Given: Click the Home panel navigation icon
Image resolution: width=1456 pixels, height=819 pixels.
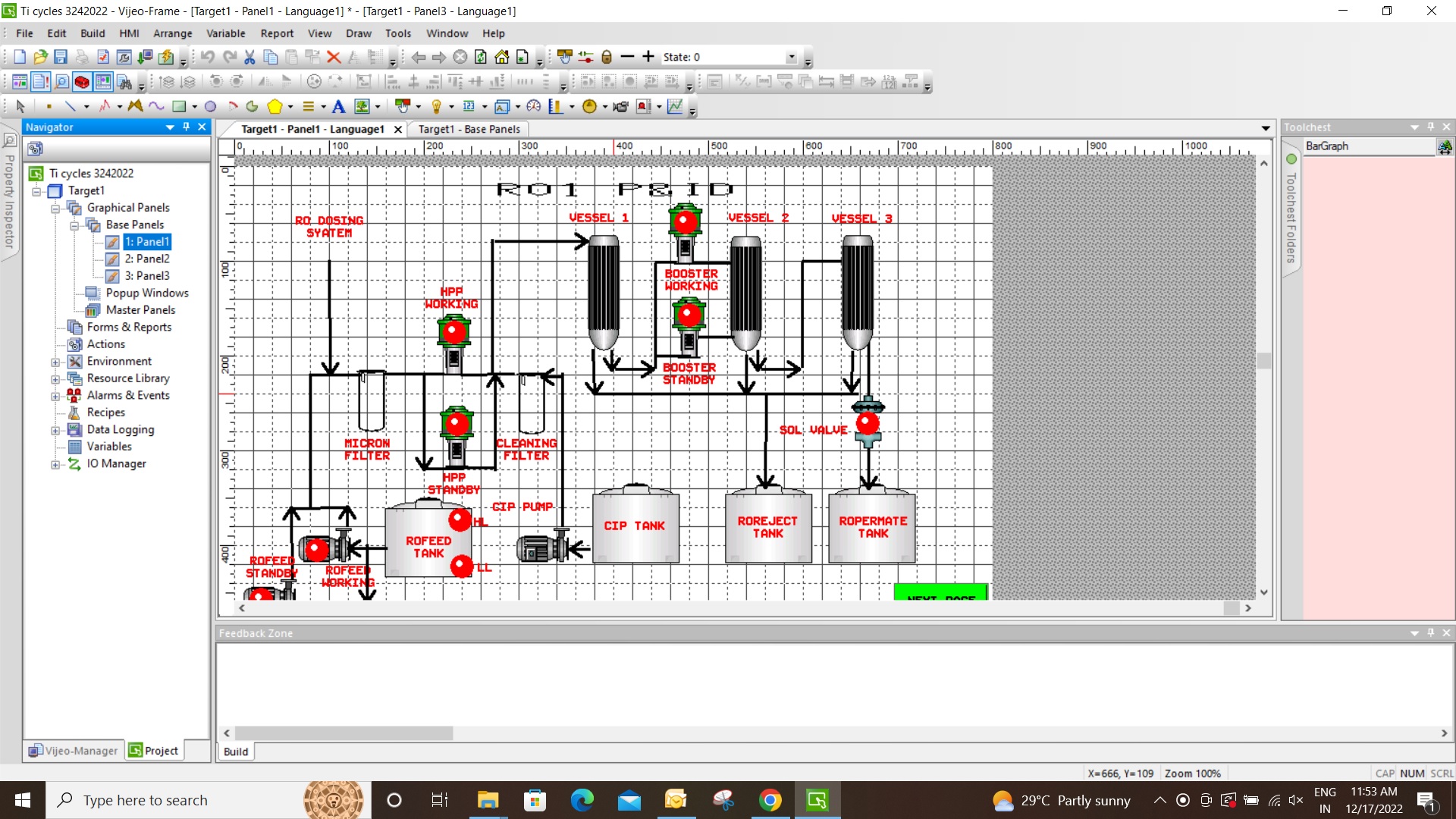Looking at the screenshot, I should (501, 57).
